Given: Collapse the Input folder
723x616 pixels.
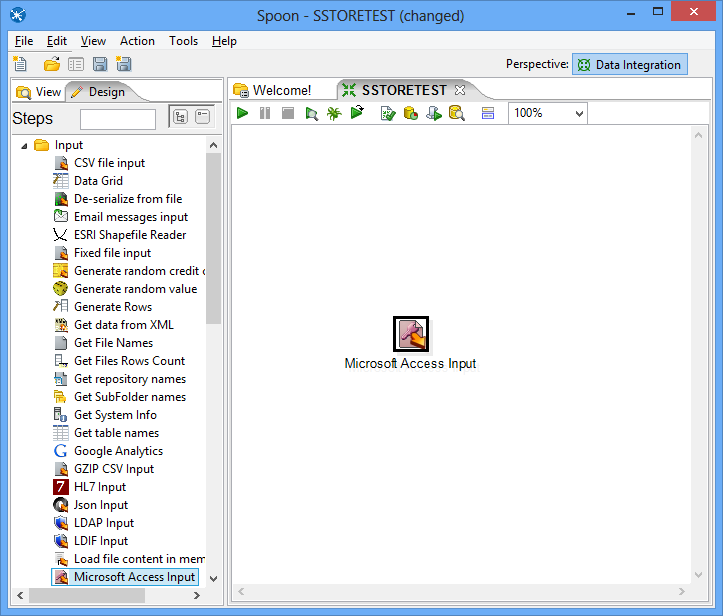Looking at the screenshot, I should click(24, 146).
